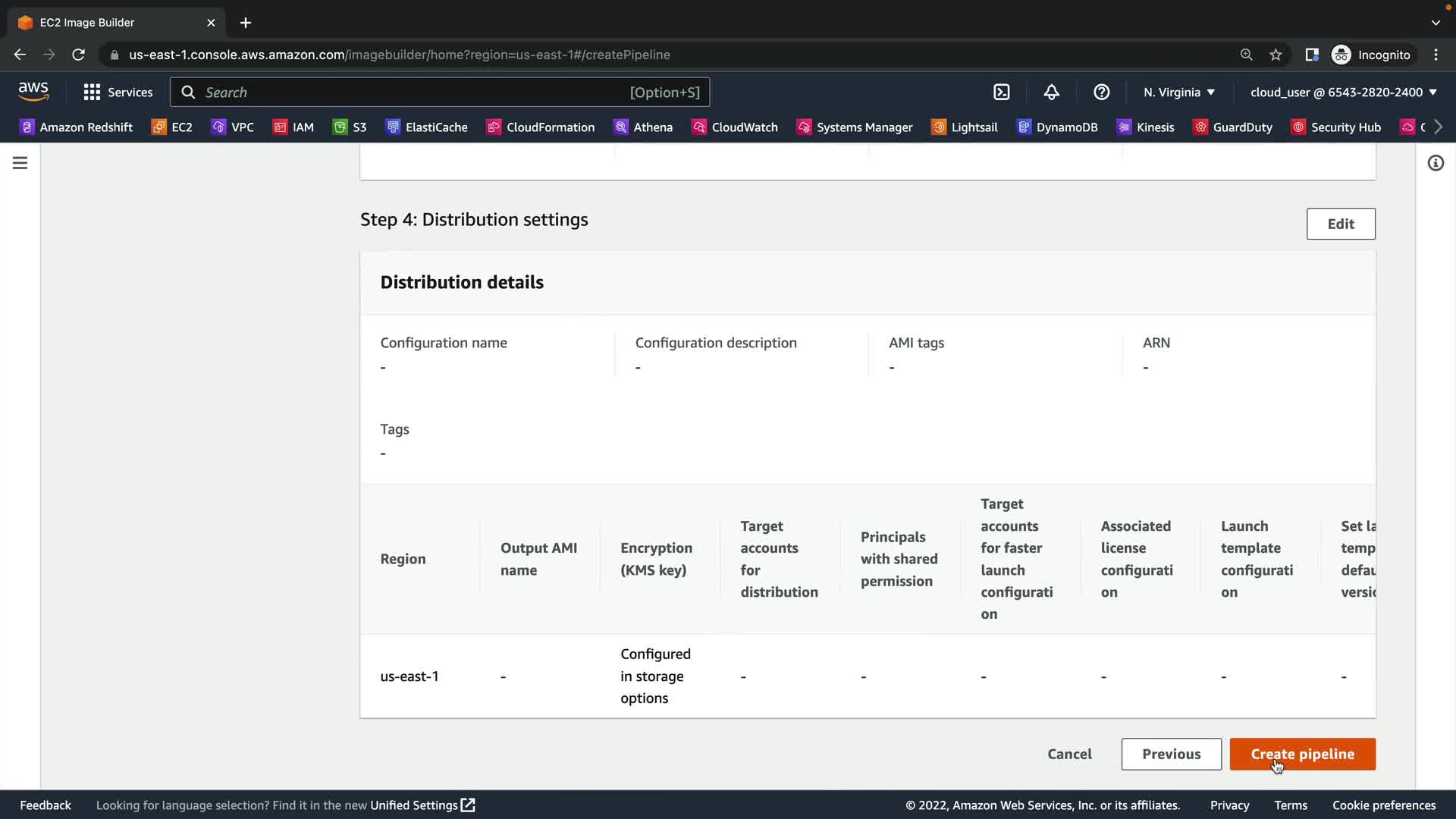Click the AWS logo home icon

pyautogui.click(x=33, y=92)
